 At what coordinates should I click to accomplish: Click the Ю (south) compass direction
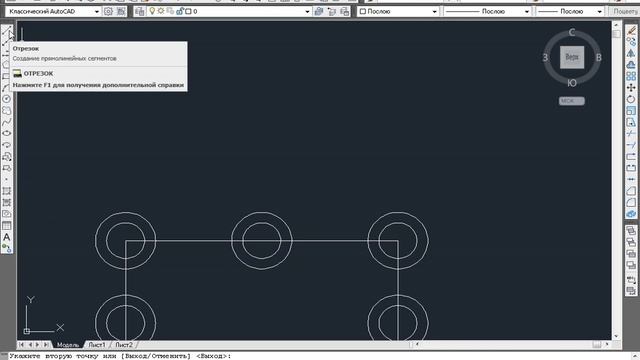tap(572, 83)
